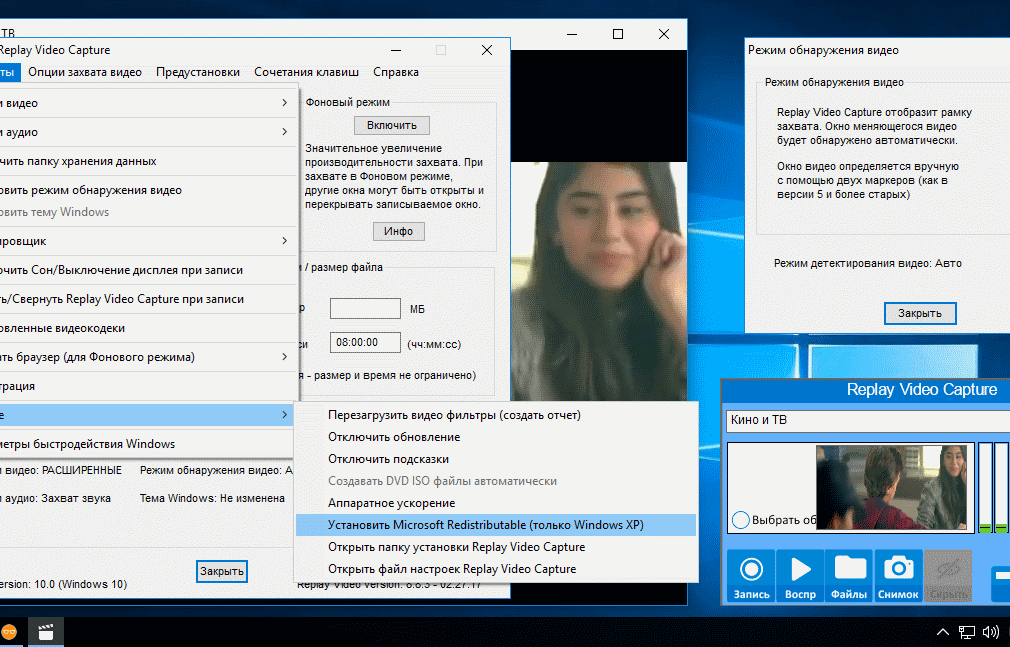Select 'ть/Свернуть Replay Video Capture при записи' entry
The height and width of the screenshot is (647, 1010).
point(148,299)
